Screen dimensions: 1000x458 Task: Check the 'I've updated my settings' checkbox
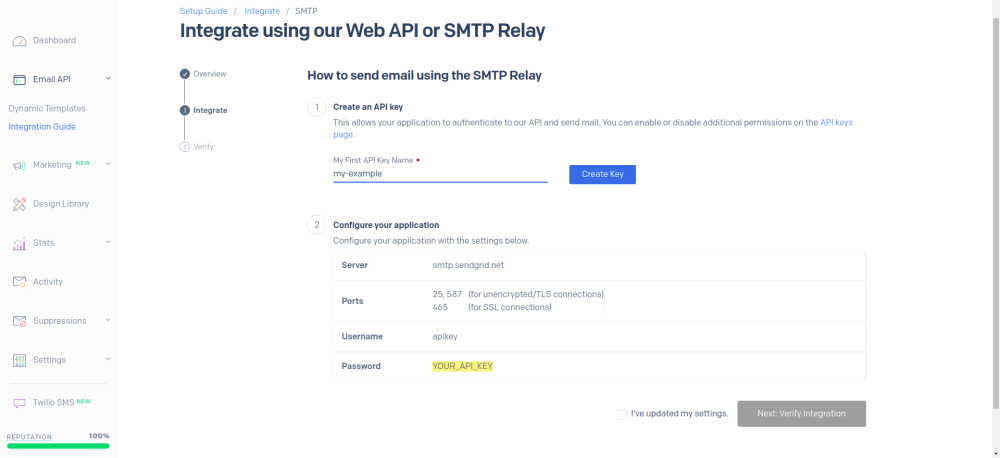[622, 414]
